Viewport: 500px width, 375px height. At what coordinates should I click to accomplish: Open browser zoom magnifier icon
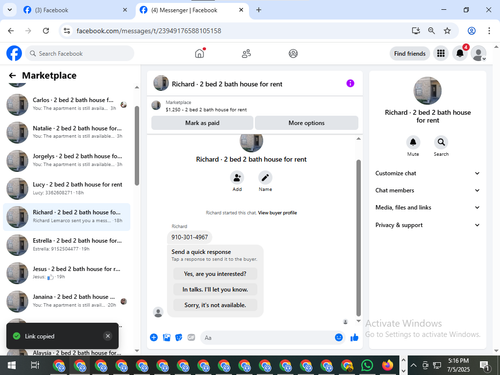tap(431, 31)
